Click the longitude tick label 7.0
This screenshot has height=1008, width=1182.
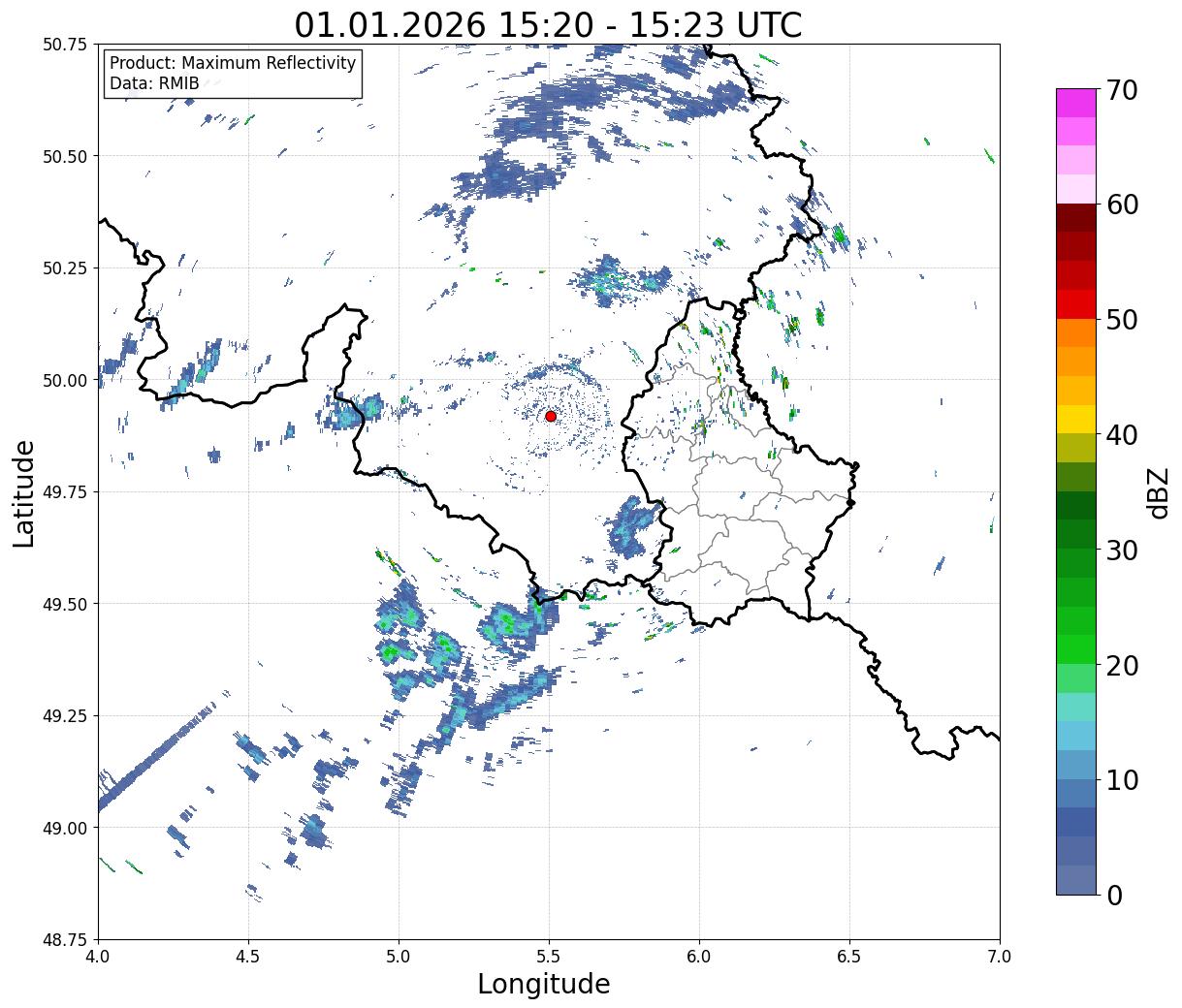[x=1000, y=957]
